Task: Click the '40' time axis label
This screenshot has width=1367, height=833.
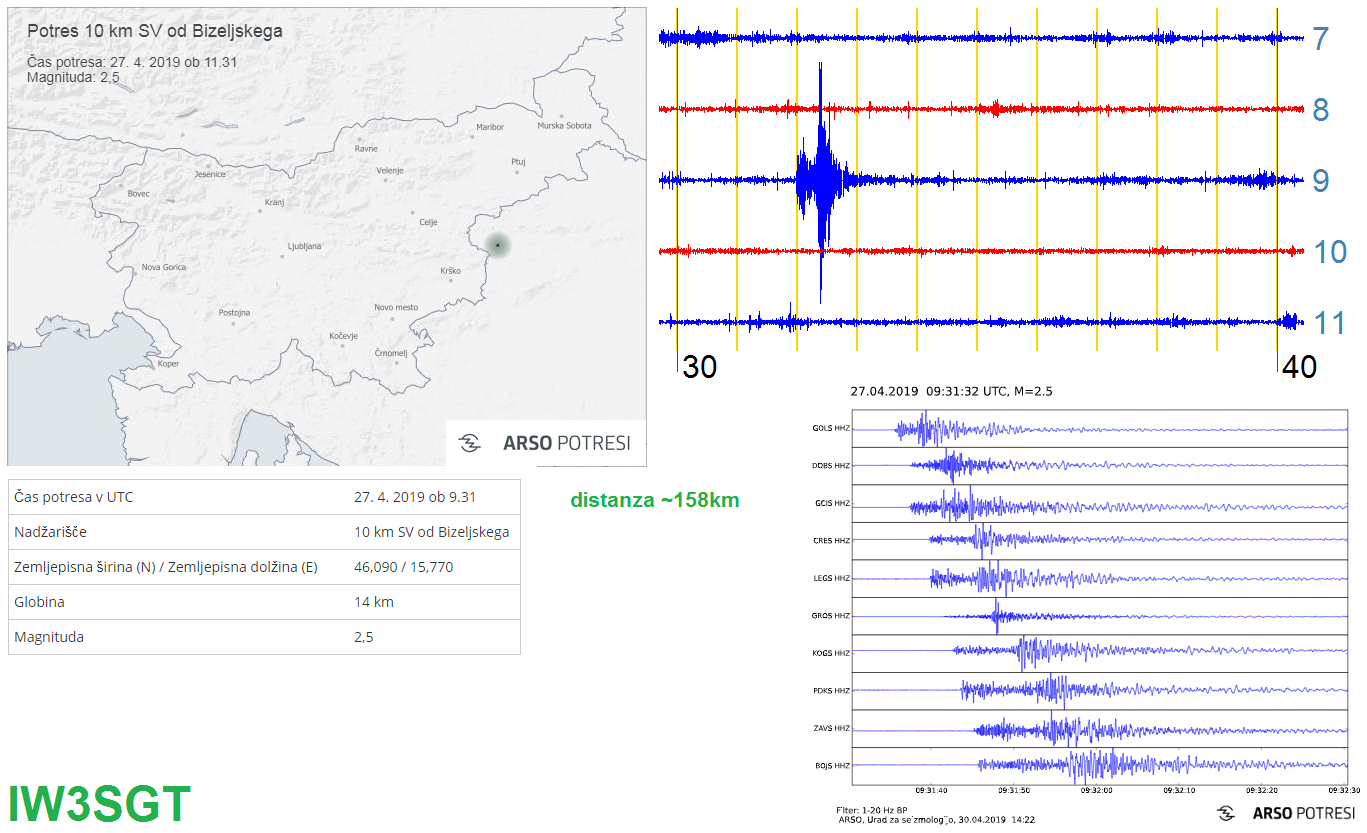Action: [1299, 367]
